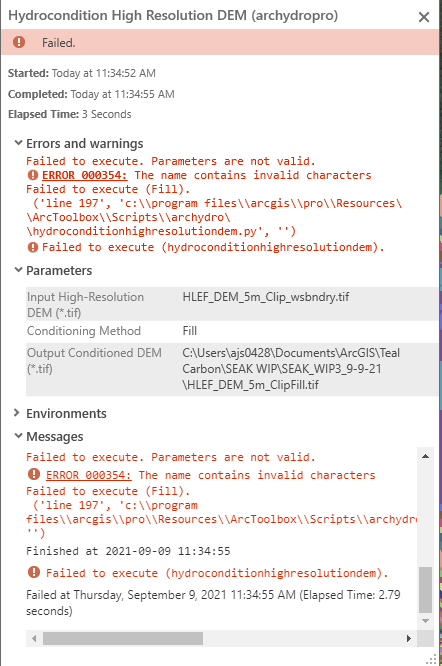Image resolution: width=442 pixels, height=666 pixels.
Task: Click messages vertical scroll up arrow
Action: click(425, 457)
